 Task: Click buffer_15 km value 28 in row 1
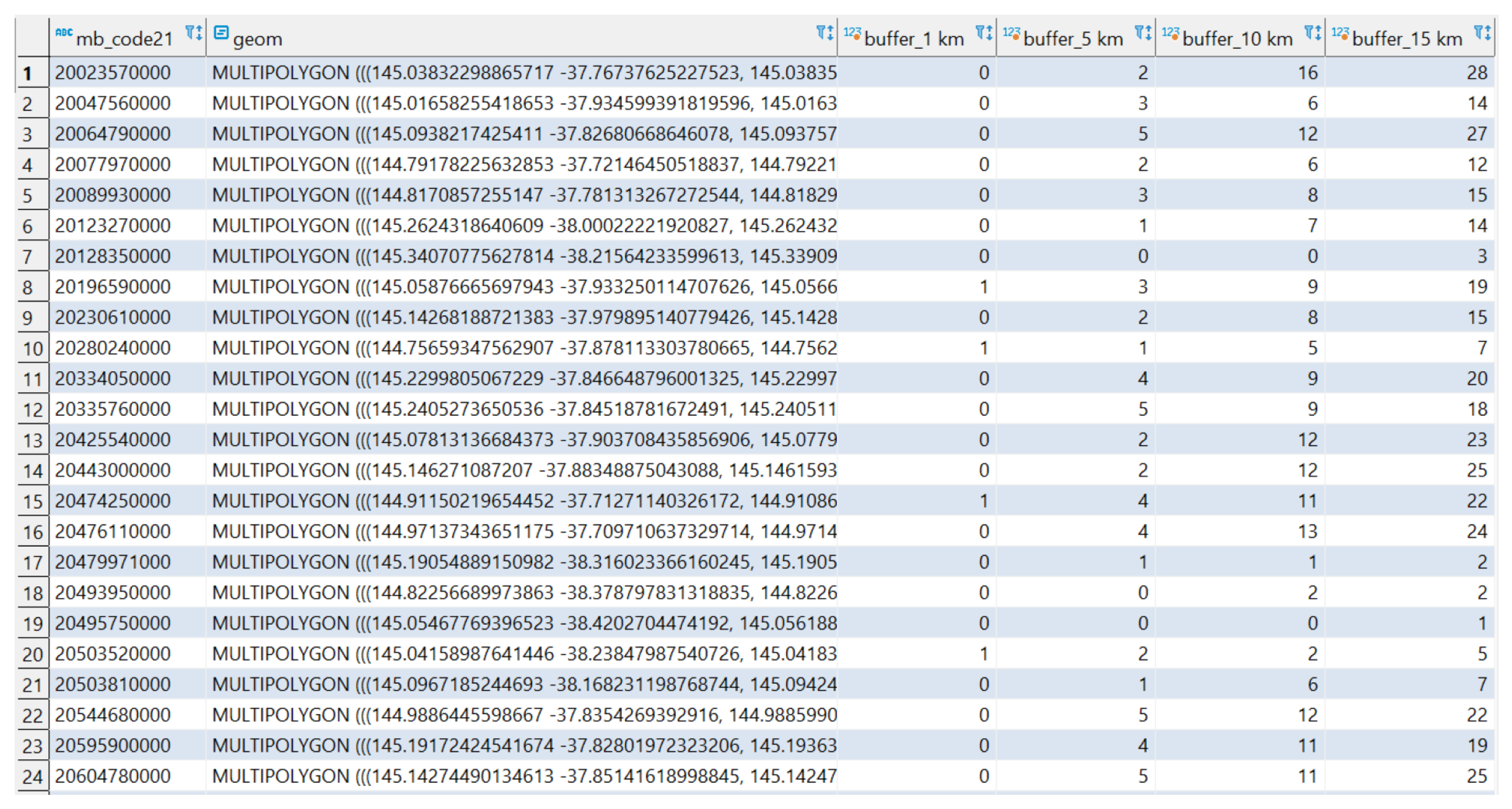1476,73
